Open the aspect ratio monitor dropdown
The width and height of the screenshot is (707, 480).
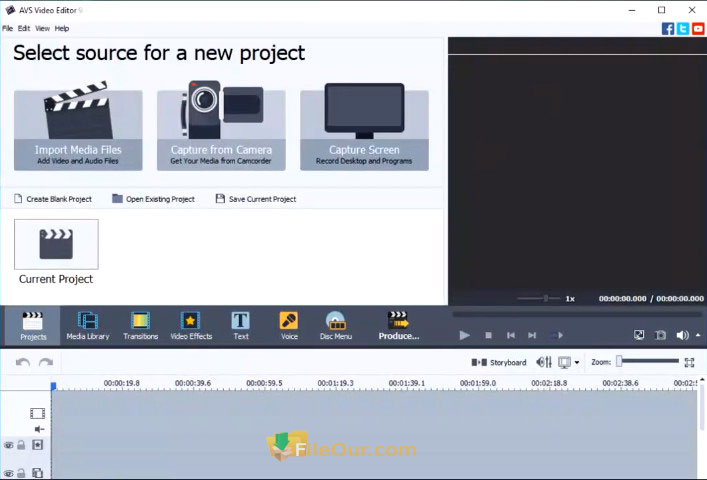coord(568,362)
